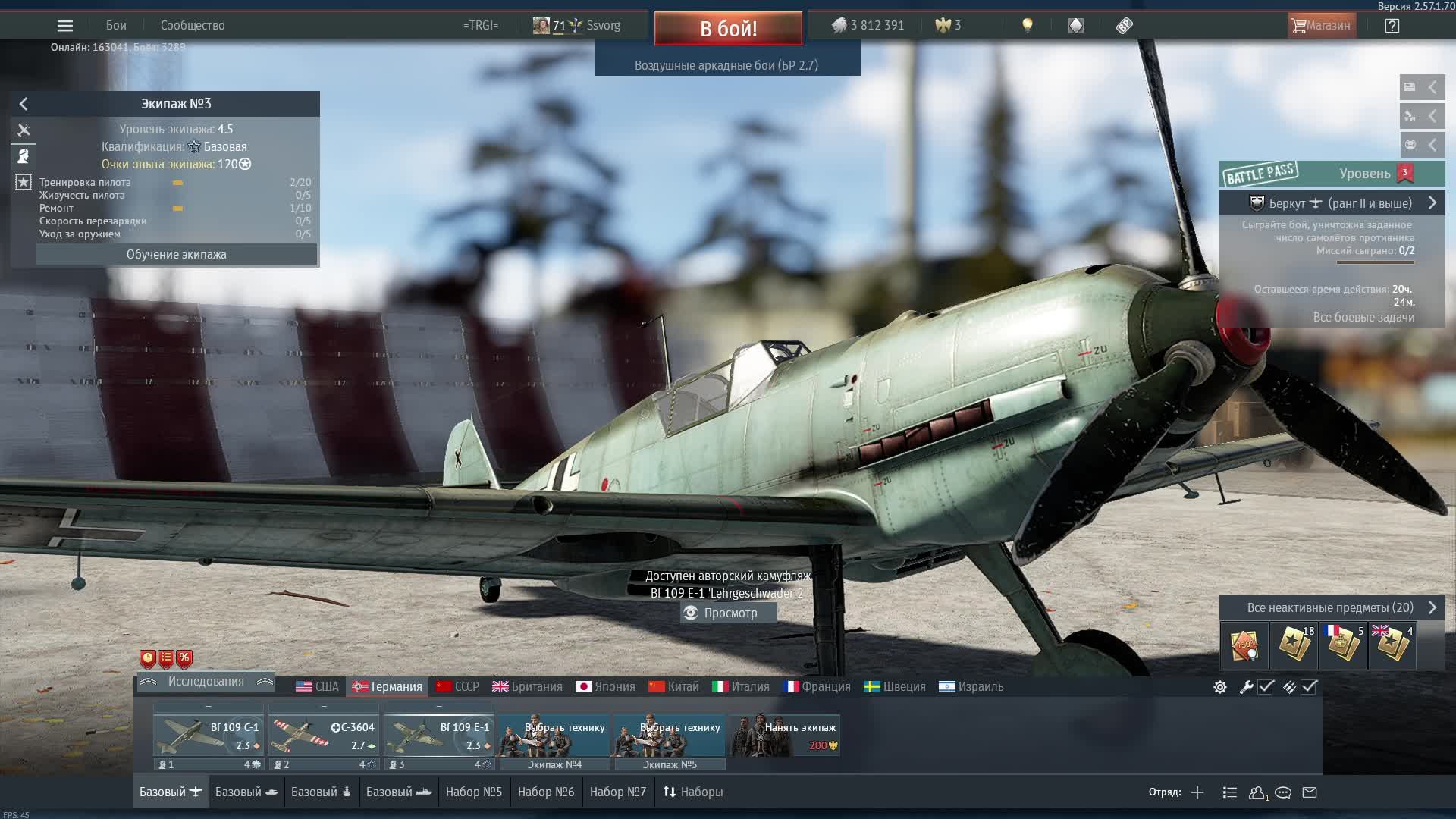Open the help question mark icon
This screenshot has height=819, width=1456.
[1392, 26]
